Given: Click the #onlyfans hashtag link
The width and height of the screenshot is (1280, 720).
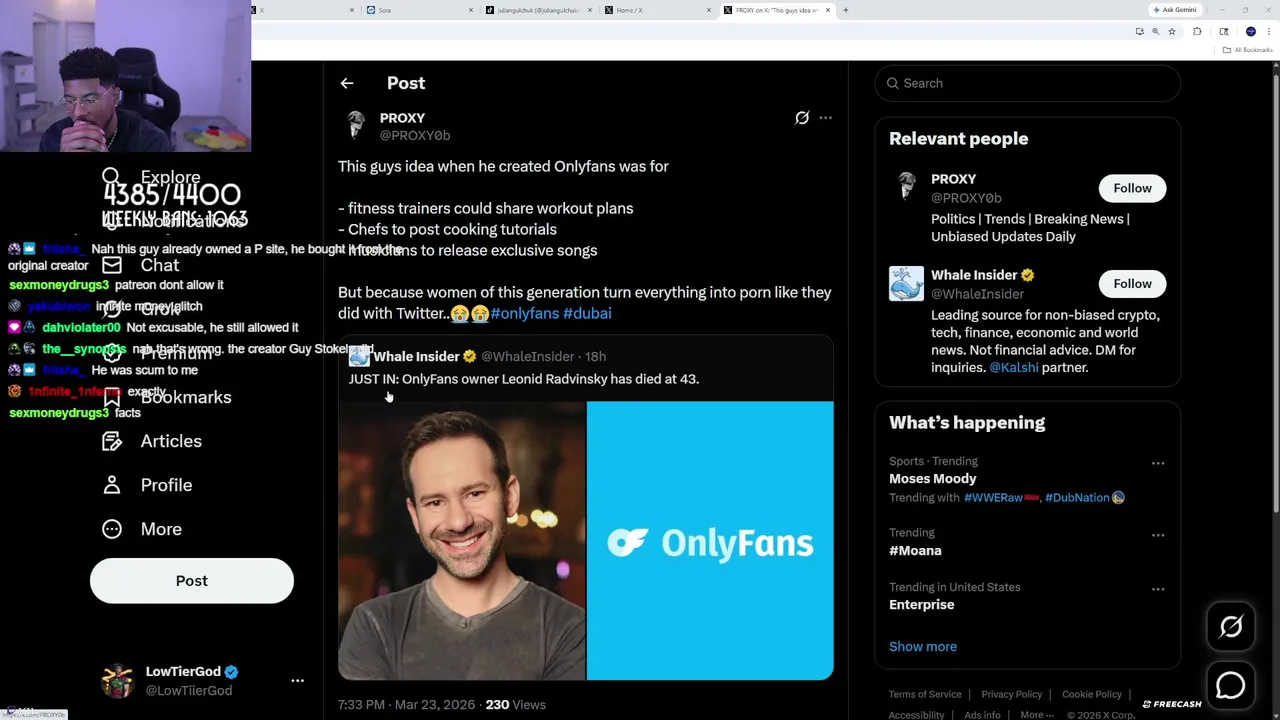Looking at the screenshot, I should tap(524, 313).
